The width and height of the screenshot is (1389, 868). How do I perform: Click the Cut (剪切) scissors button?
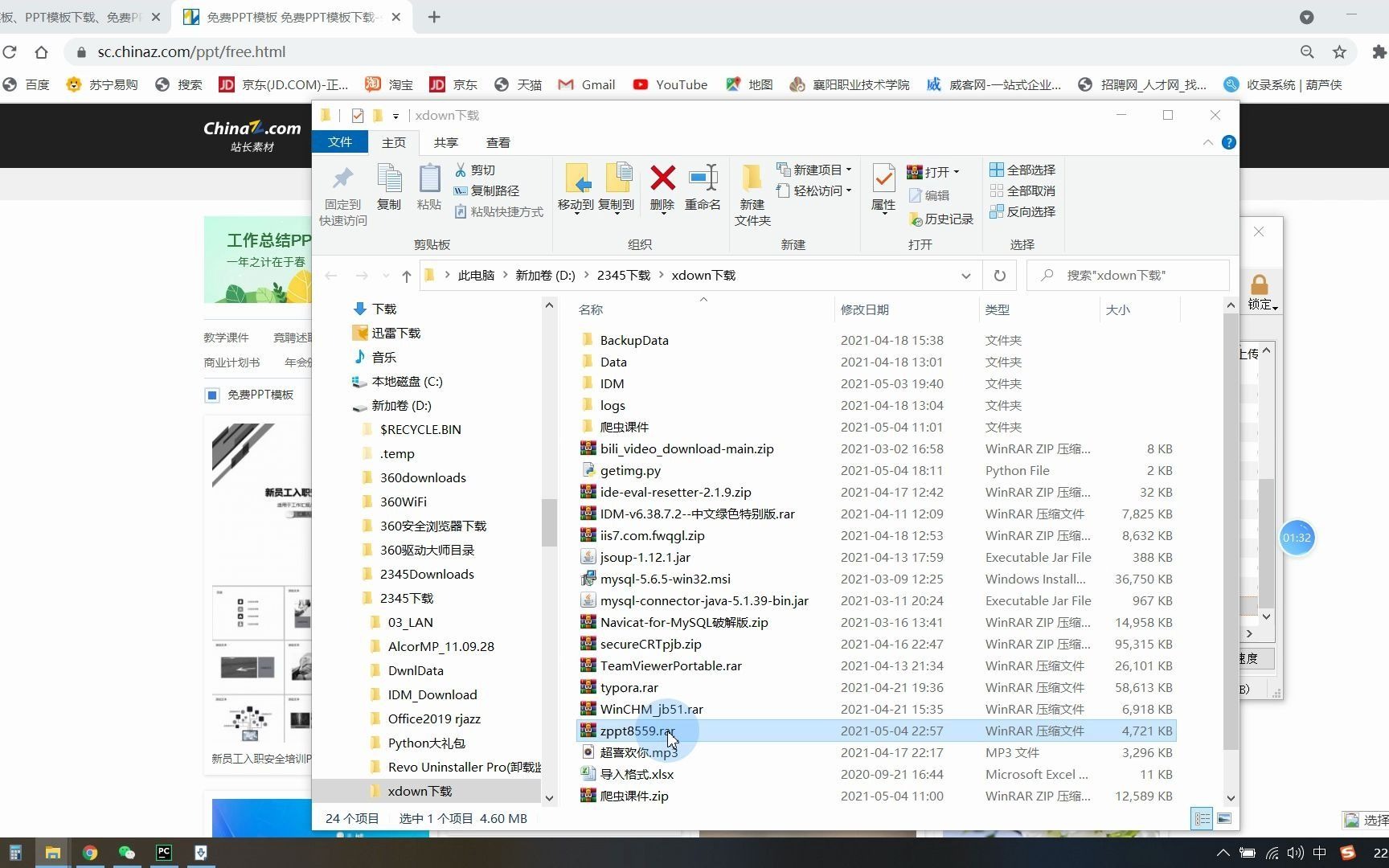pos(475,170)
